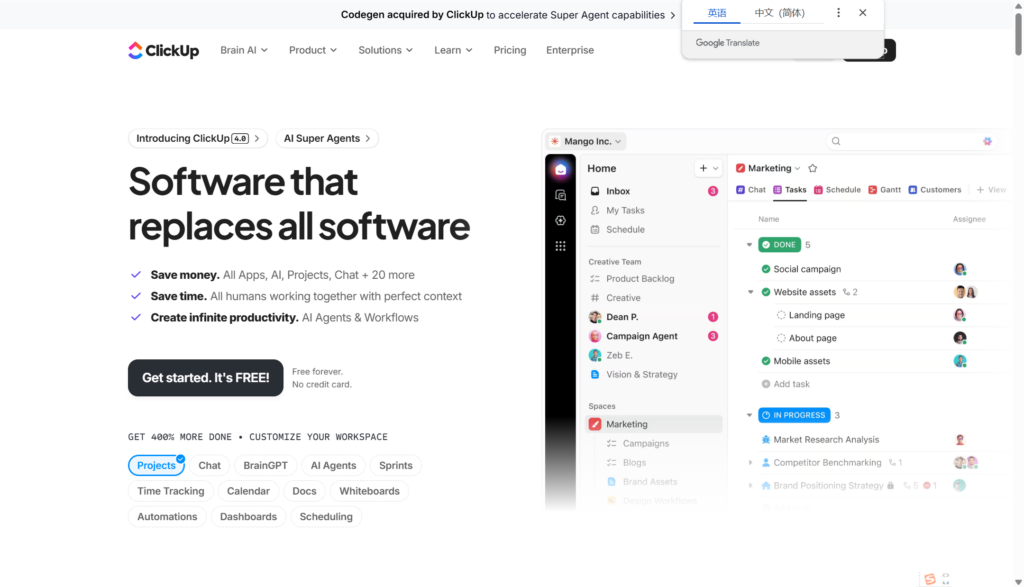Open Codegen acquired by ClickUp announcement
Image resolution: width=1024 pixels, height=587 pixels.
[x=508, y=14]
